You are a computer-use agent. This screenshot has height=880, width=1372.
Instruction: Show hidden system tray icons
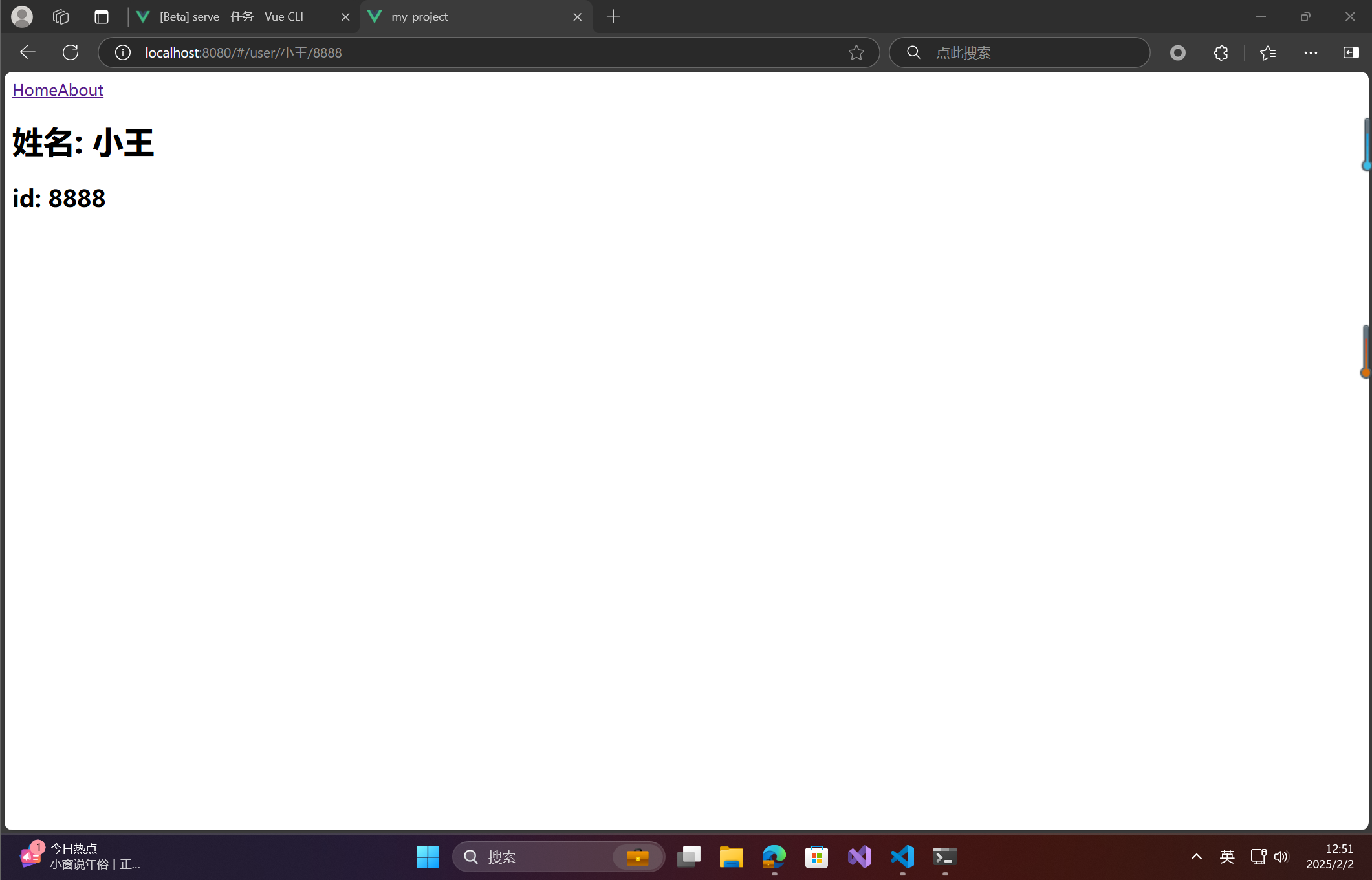(1196, 857)
